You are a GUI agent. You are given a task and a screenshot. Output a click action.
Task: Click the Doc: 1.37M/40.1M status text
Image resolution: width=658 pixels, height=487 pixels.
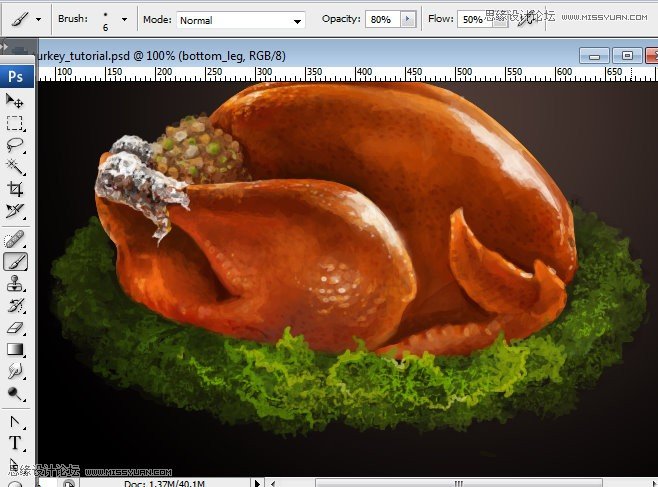click(164, 484)
